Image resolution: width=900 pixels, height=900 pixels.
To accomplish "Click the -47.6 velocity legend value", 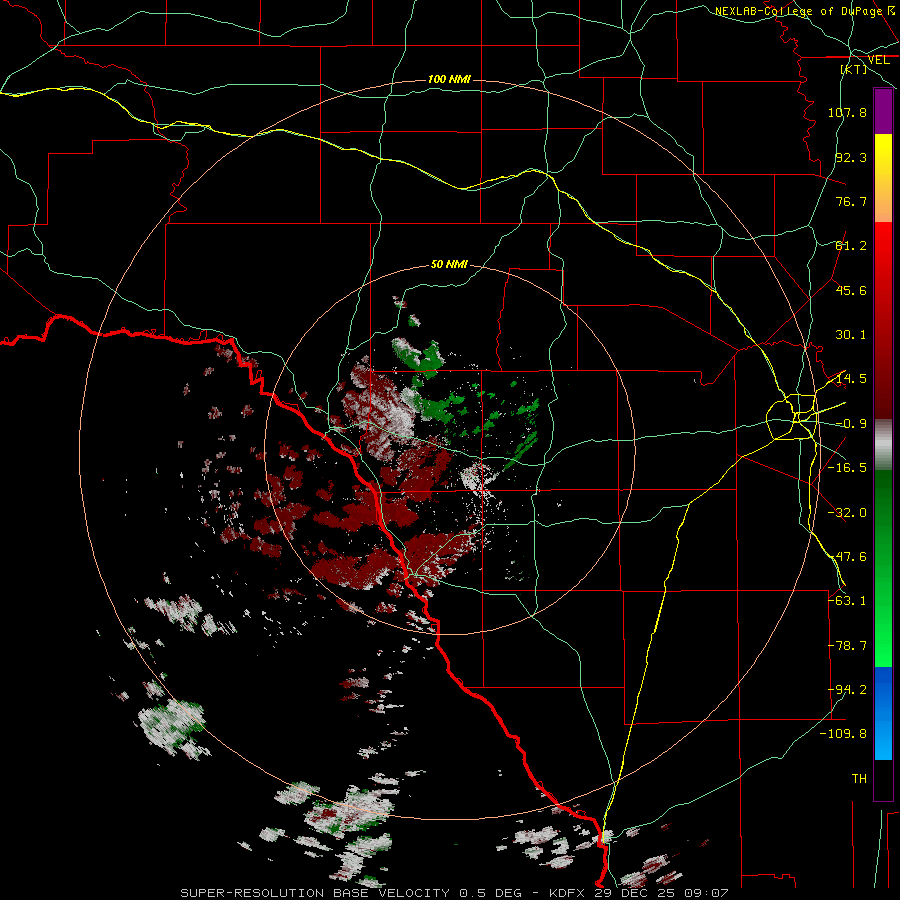I will coord(847,557).
